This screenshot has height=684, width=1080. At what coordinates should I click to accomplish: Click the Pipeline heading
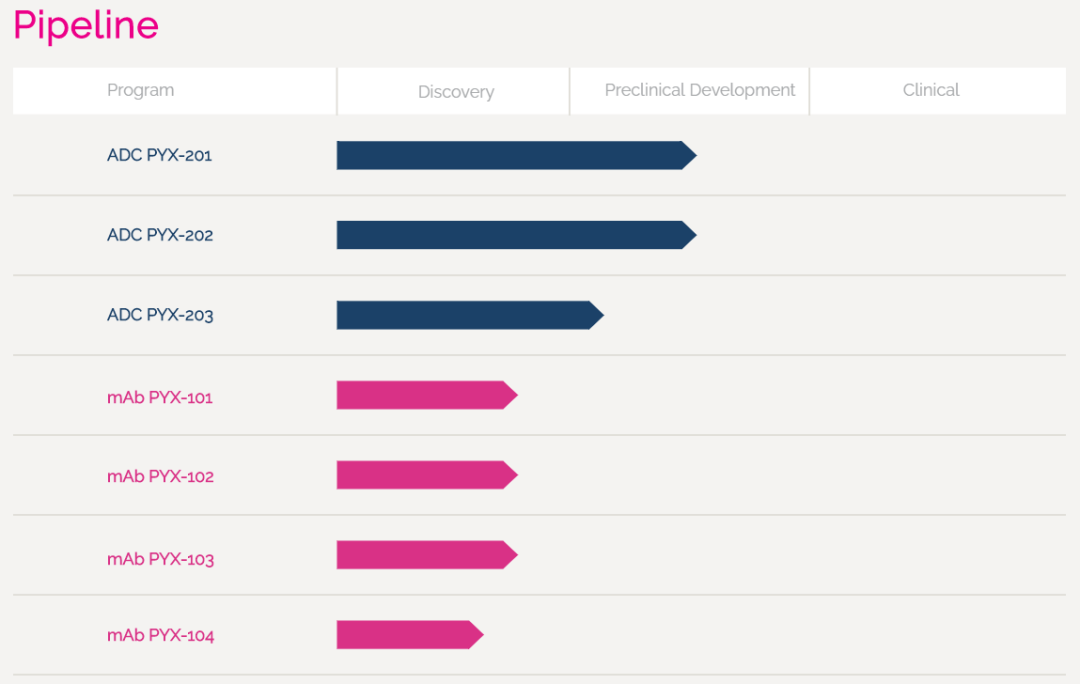tap(86, 26)
